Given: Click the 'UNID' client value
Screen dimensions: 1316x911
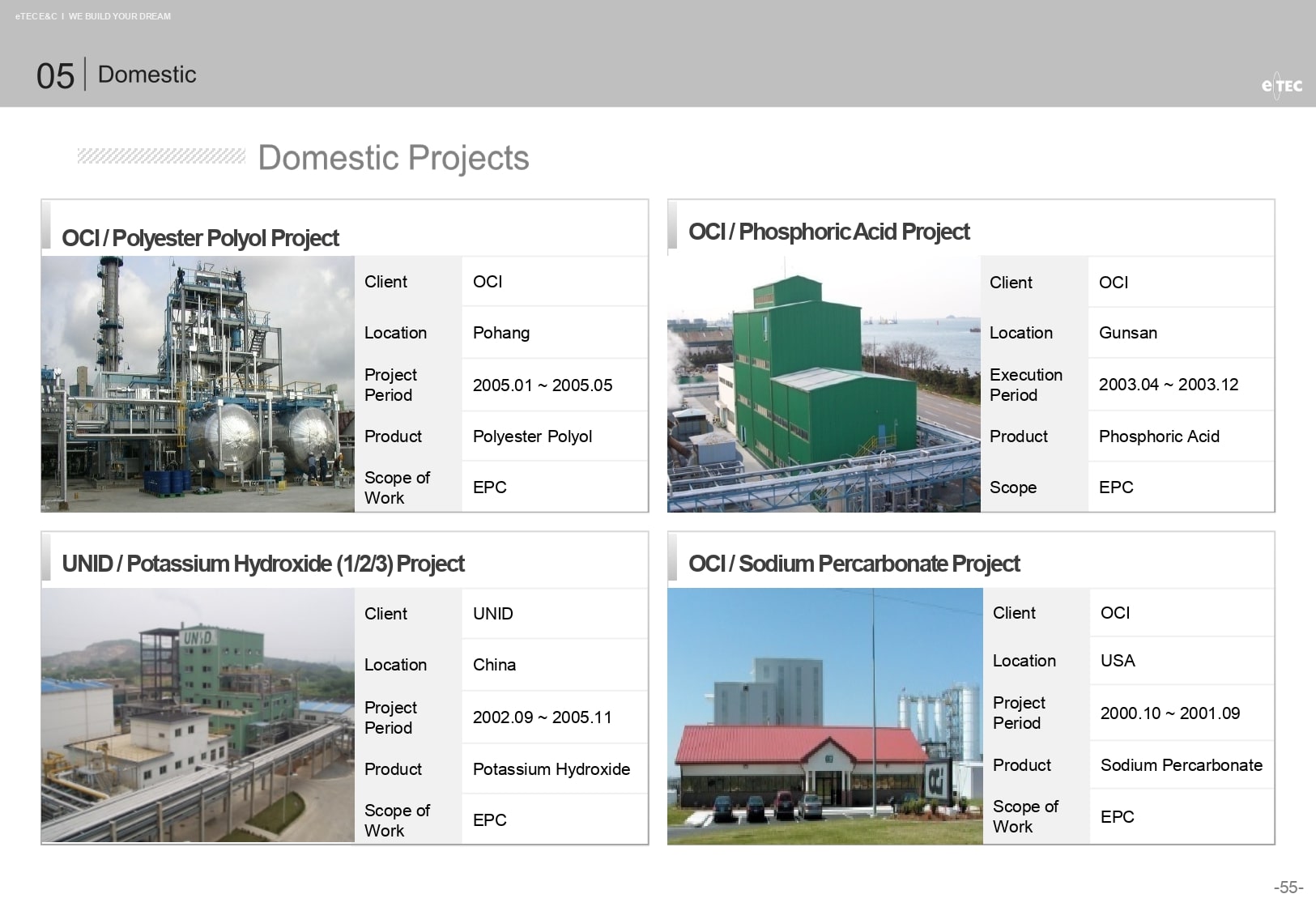Looking at the screenshot, I should pos(493,614).
